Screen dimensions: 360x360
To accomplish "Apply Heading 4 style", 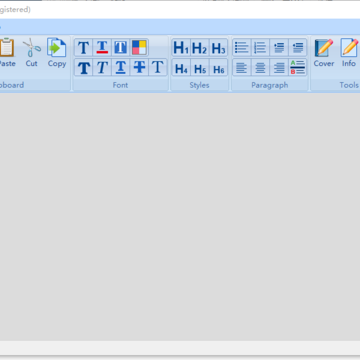I will point(181,68).
